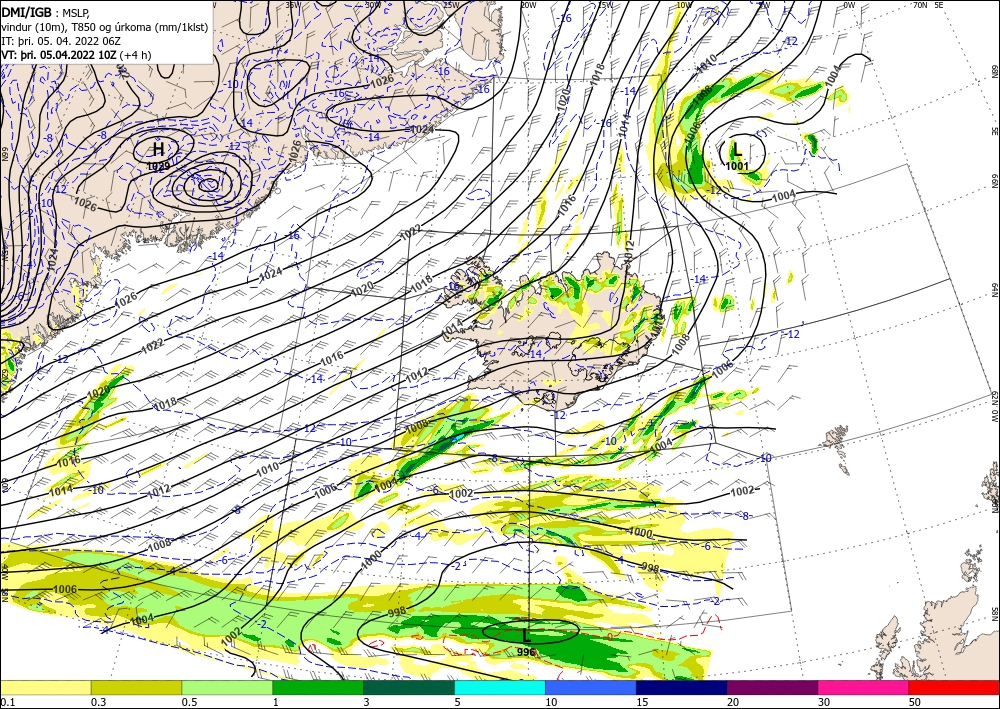Click the '1' legend scale value

pyautogui.click(x=276, y=702)
